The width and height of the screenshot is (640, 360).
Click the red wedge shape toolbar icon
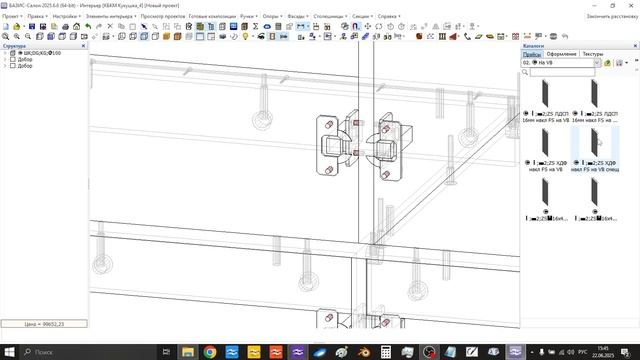coord(453,37)
